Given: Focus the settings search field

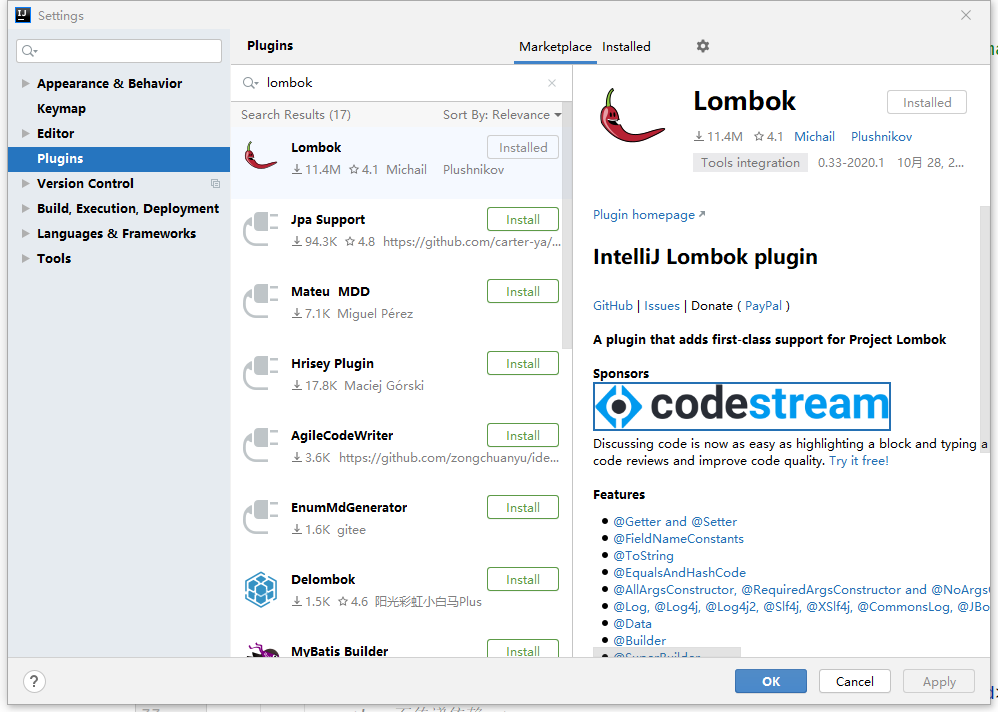Looking at the screenshot, I should pyautogui.click(x=119, y=51).
